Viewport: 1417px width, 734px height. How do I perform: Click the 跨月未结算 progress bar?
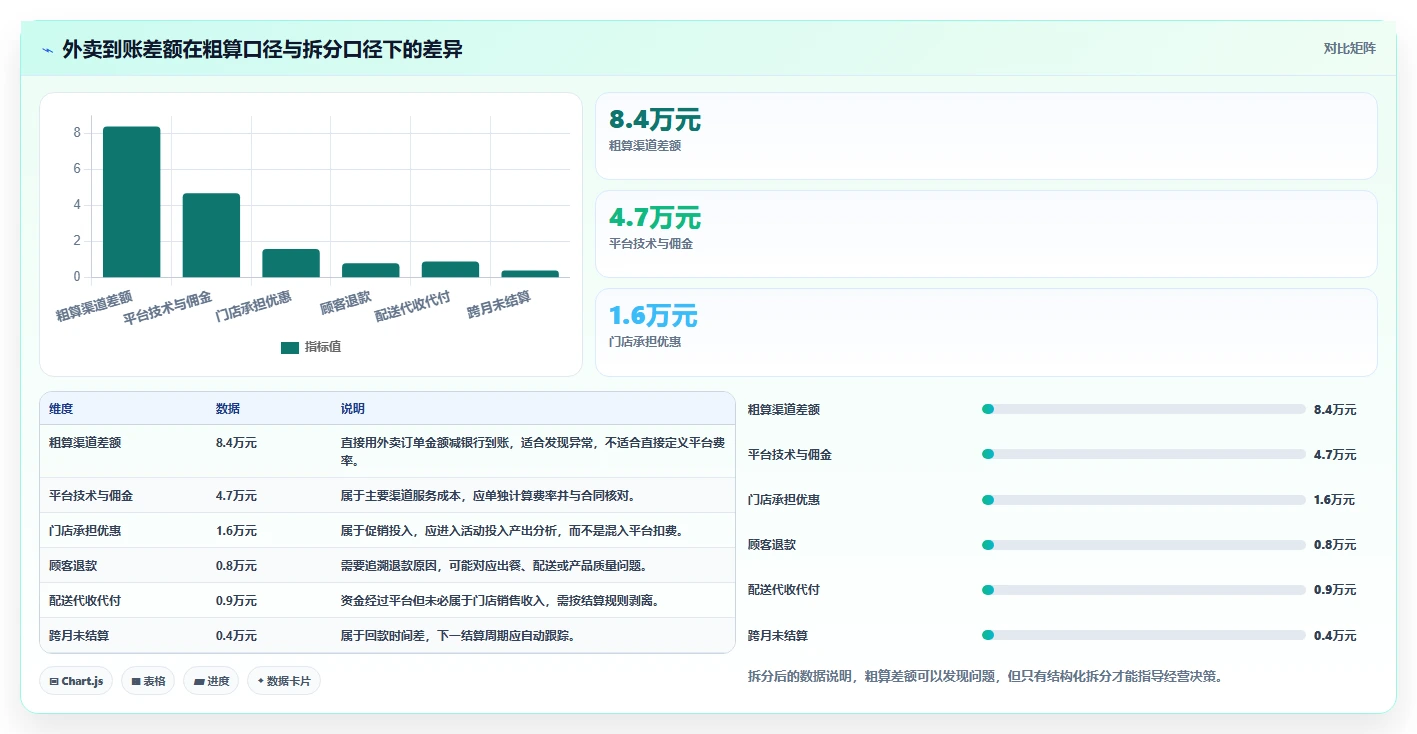(1144, 635)
